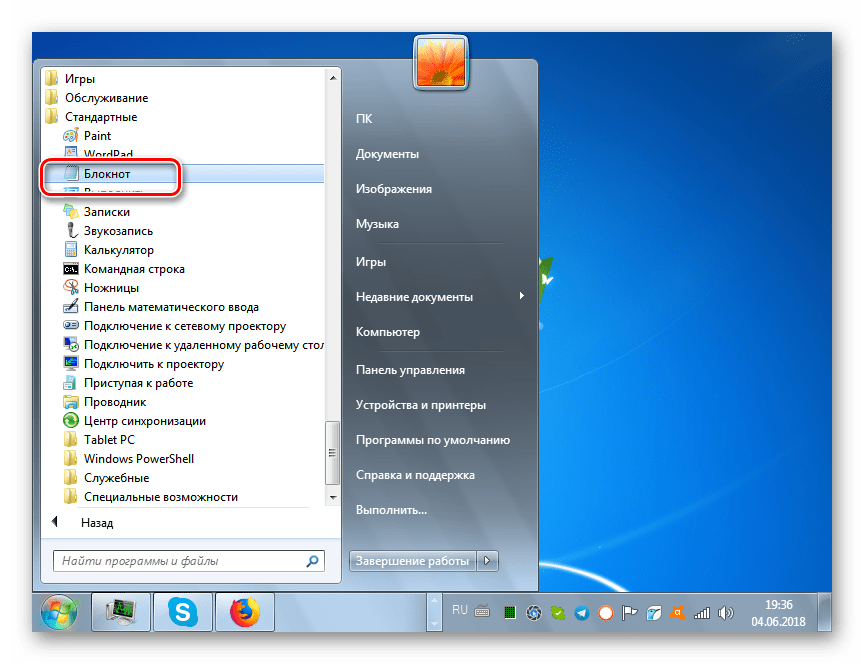Image resolution: width=864 pixels, height=664 pixels.
Task: Expand Недавние документы submenu arrow
Action: (521, 296)
